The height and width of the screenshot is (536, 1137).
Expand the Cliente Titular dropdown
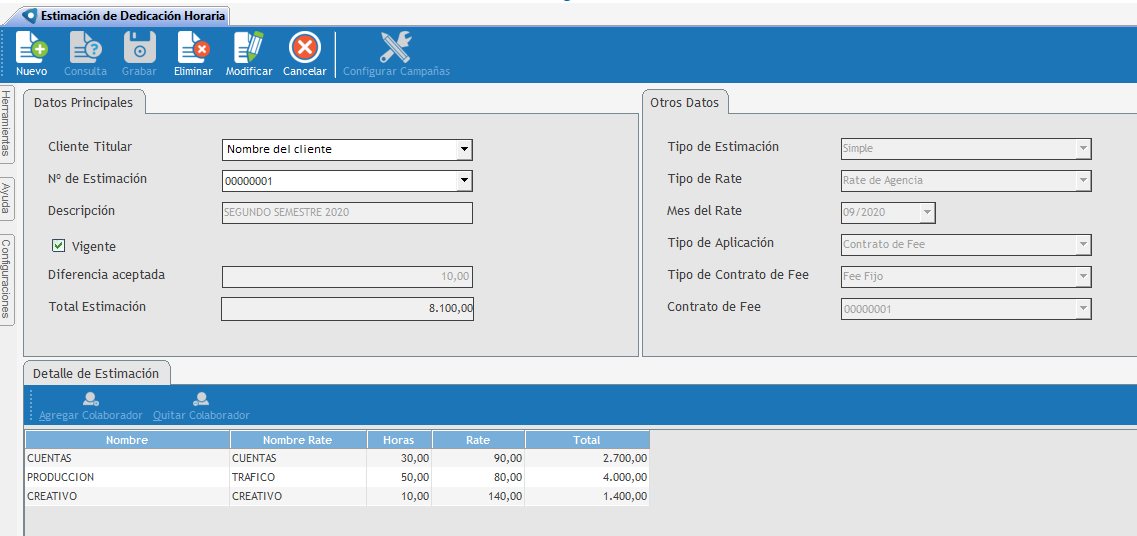point(463,150)
